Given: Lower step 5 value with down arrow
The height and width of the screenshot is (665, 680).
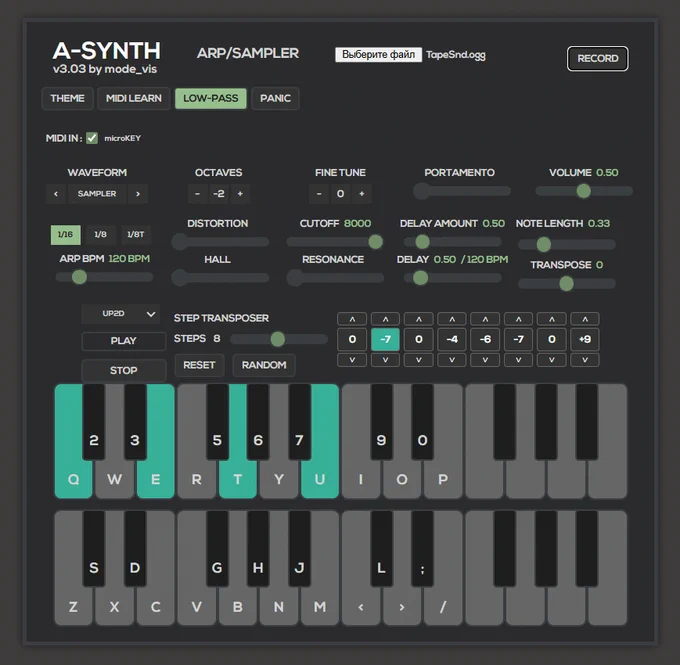Looking at the screenshot, I should (485, 360).
